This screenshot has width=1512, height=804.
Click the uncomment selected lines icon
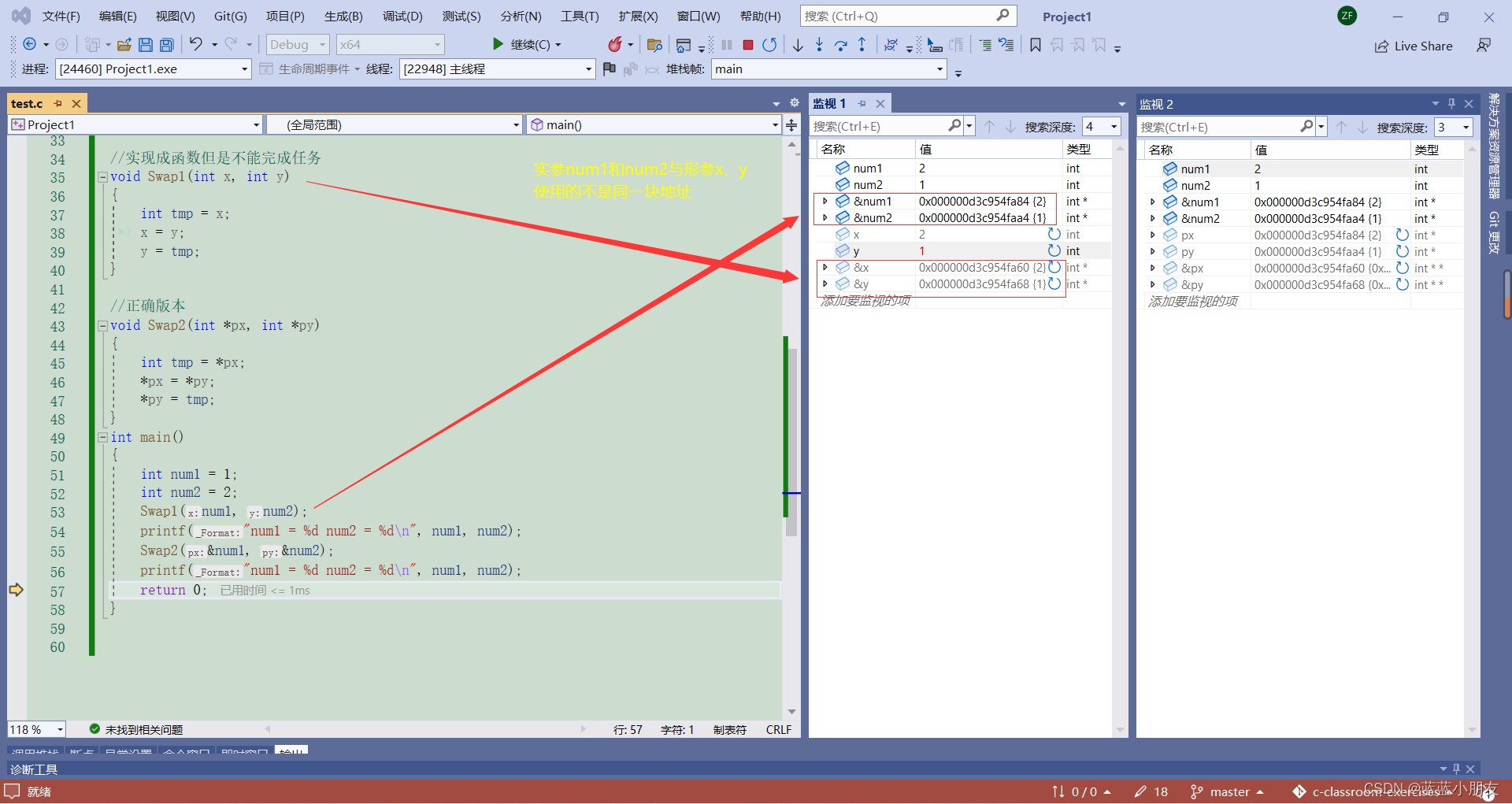pyautogui.click(x=1006, y=45)
